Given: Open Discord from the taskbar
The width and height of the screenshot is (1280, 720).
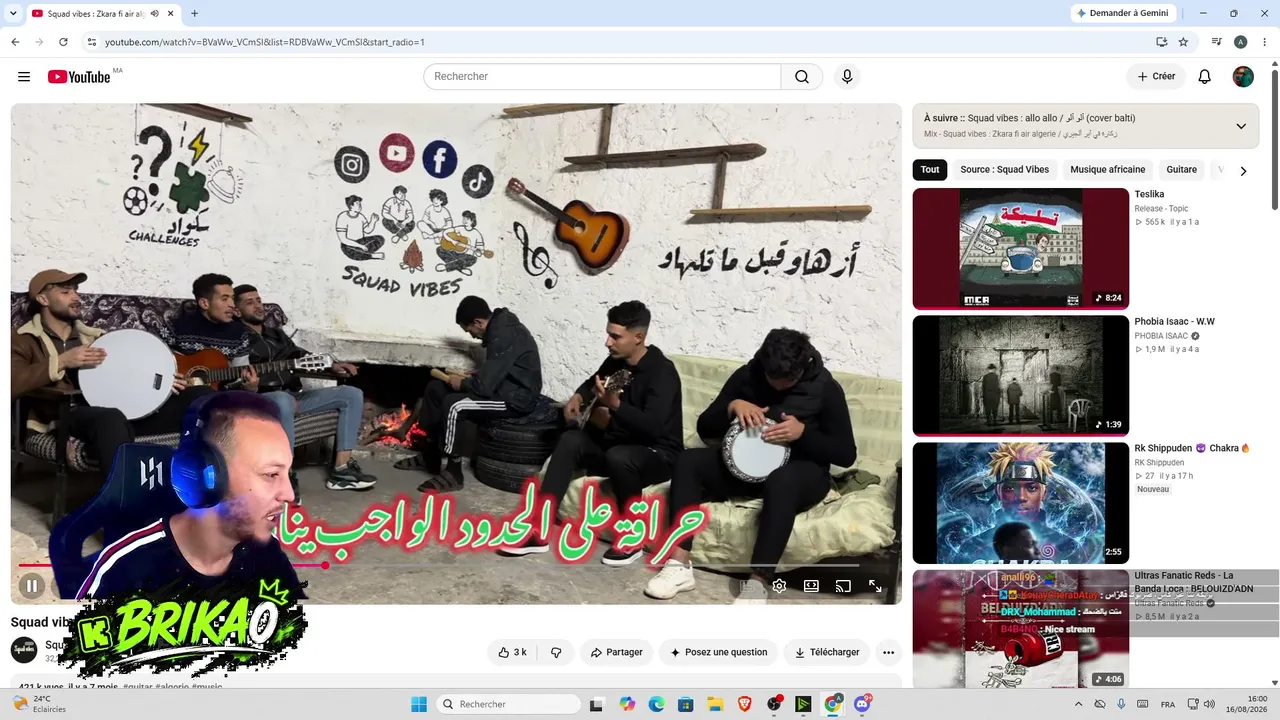Looking at the screenshot, I should 862,704.
